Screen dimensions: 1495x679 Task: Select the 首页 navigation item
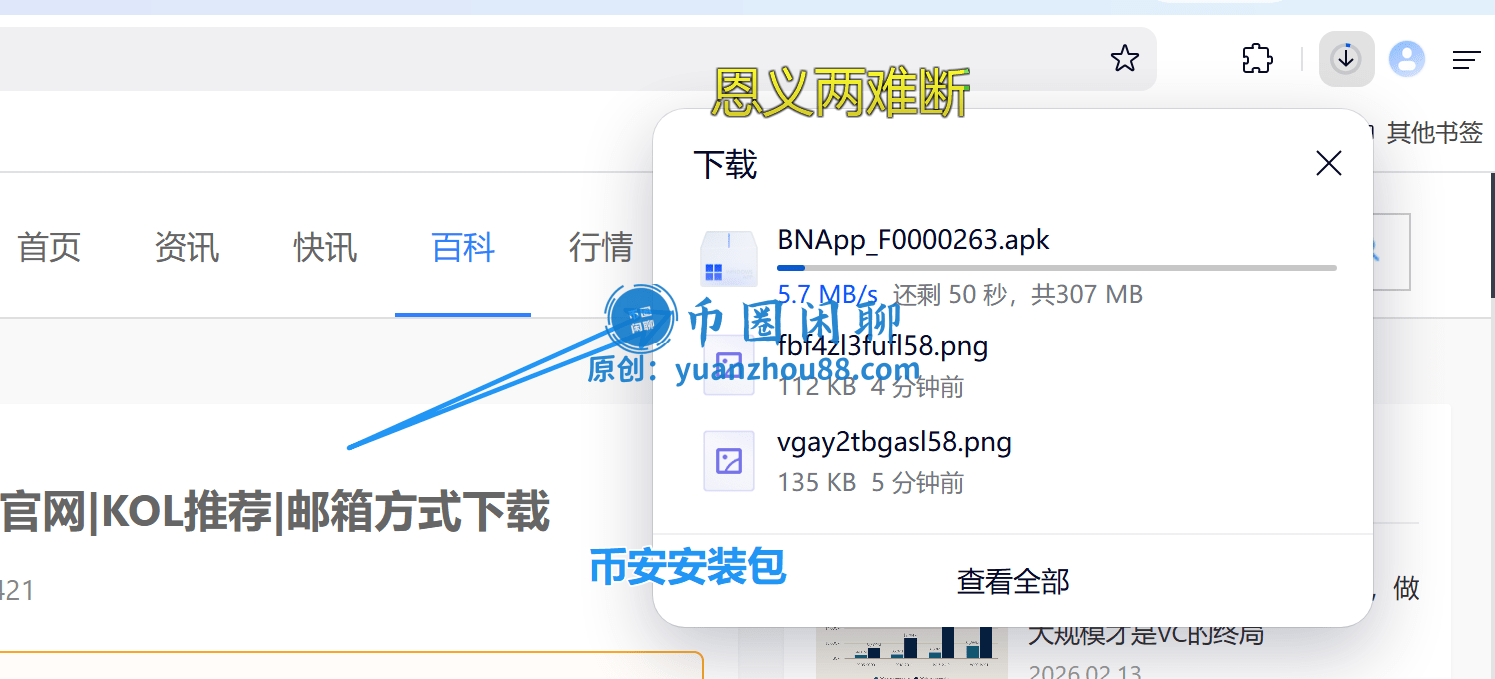[48, 248]
